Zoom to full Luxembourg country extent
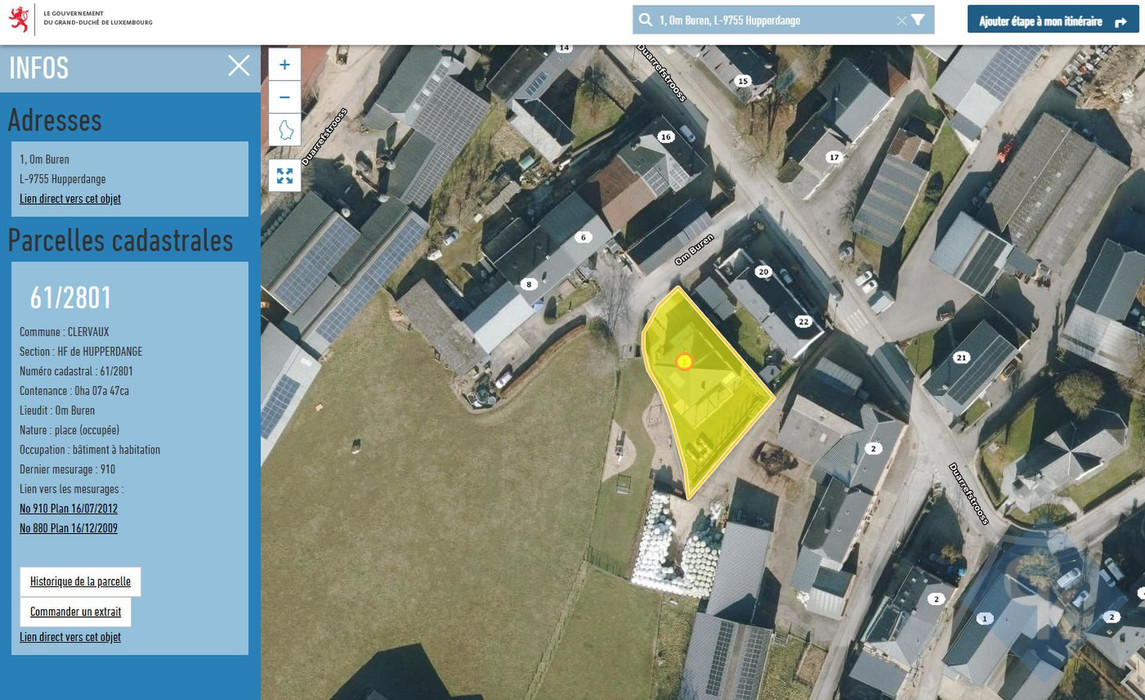 click(285, 130)
